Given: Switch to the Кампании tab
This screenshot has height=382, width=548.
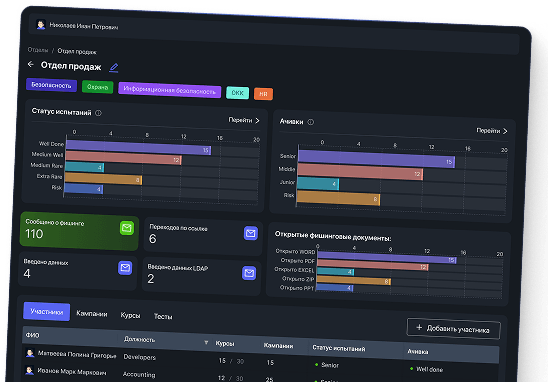Looking at the screenshot, I should click(x=92, y=314).
